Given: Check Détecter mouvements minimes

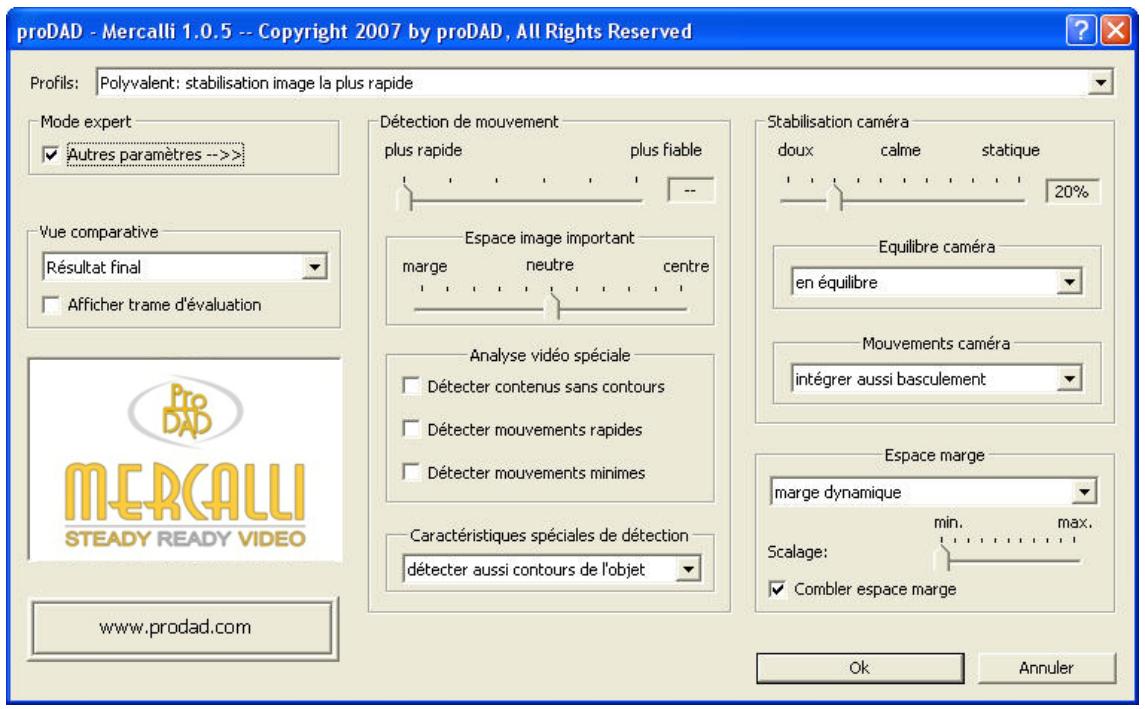Looking at the screenshot, I should [411, 472].
